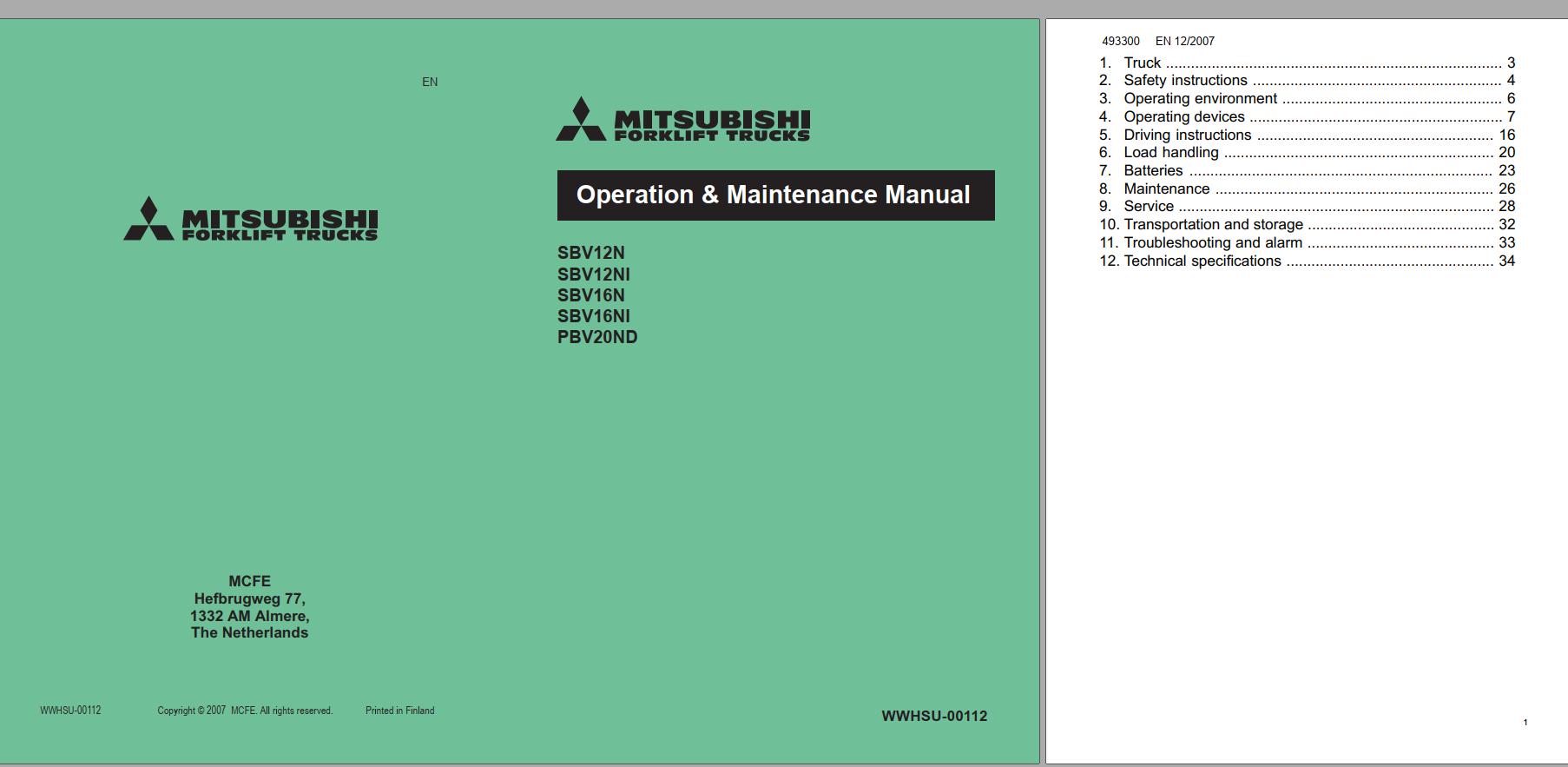Image resolution: width=1568 pixels, height=767 pixels.
Task: Click the MCFE company name in address
Action: click(249, 581)
